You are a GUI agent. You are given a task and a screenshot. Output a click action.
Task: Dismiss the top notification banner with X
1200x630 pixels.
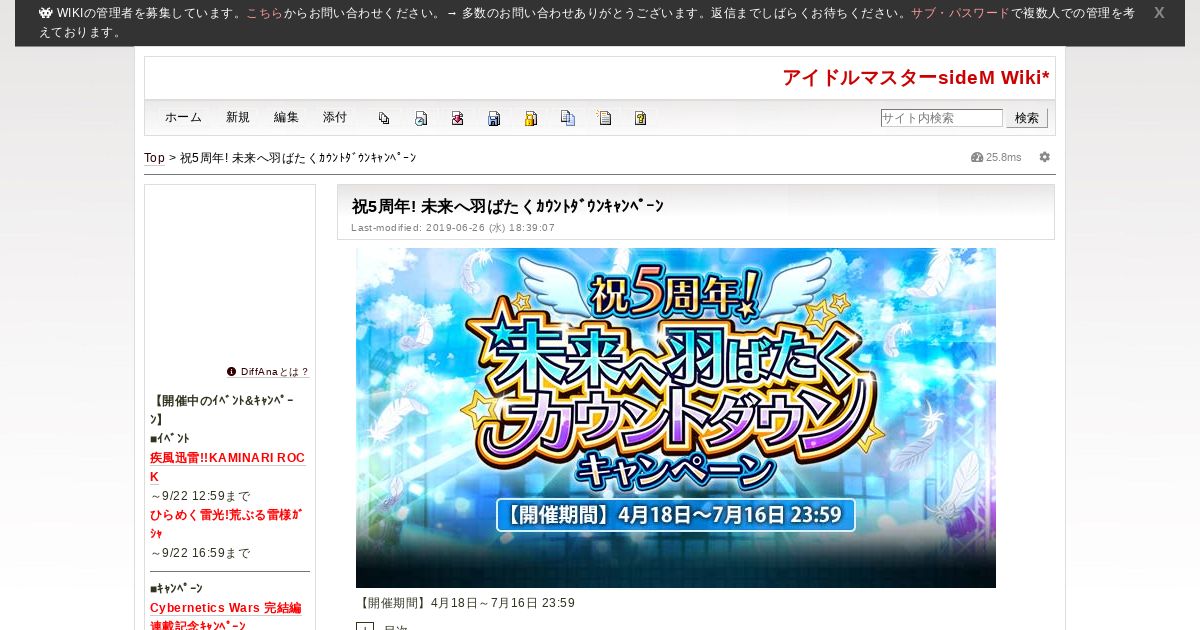coord(1159,13)
